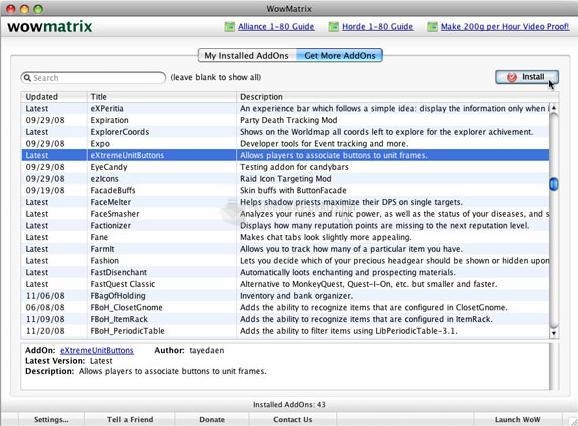578x426 pixels.
Task: Click the Donate button
Action: [x=212, y=419]
